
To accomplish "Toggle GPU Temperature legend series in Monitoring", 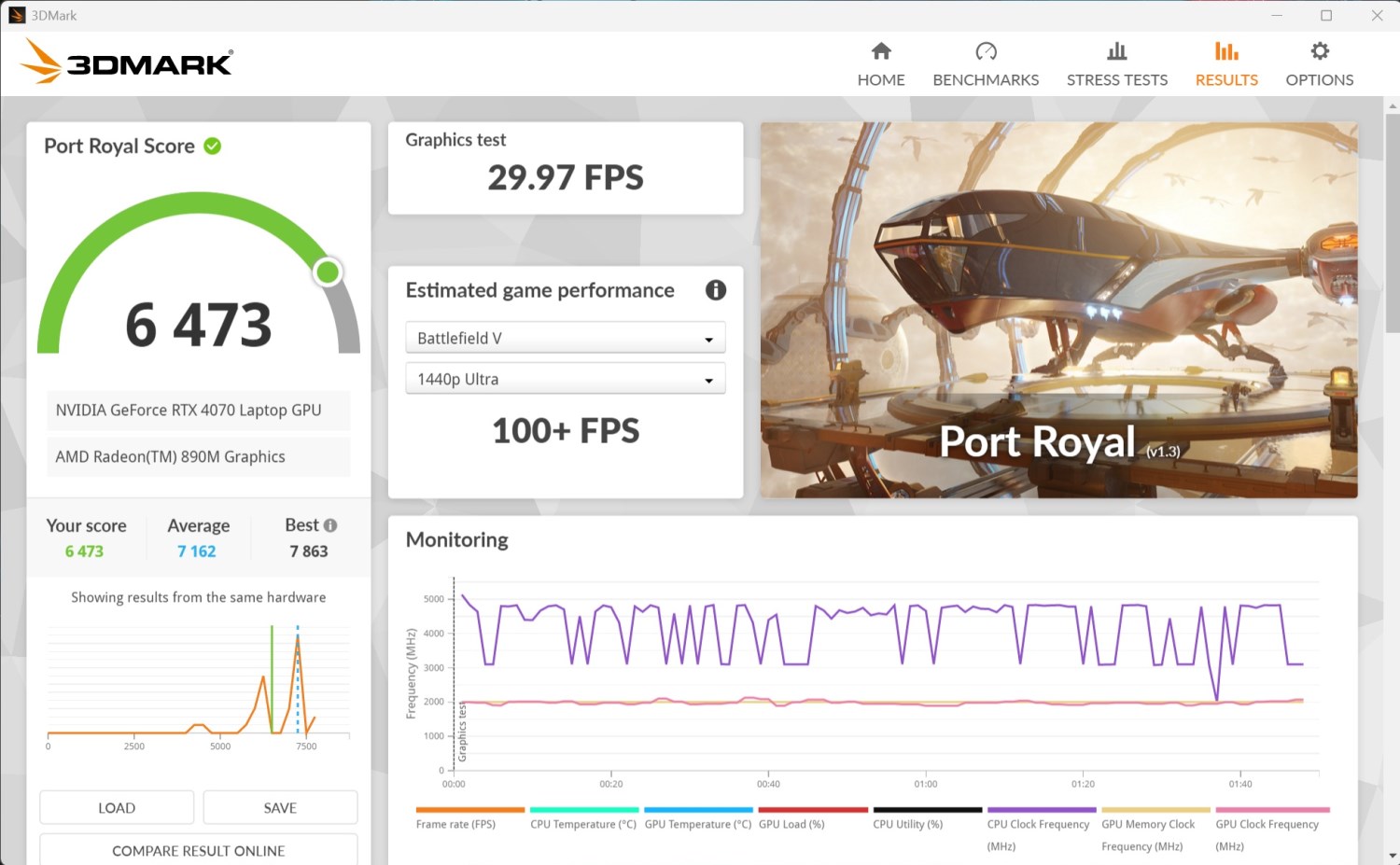I will pyautogui.click(x=697, y=824).
